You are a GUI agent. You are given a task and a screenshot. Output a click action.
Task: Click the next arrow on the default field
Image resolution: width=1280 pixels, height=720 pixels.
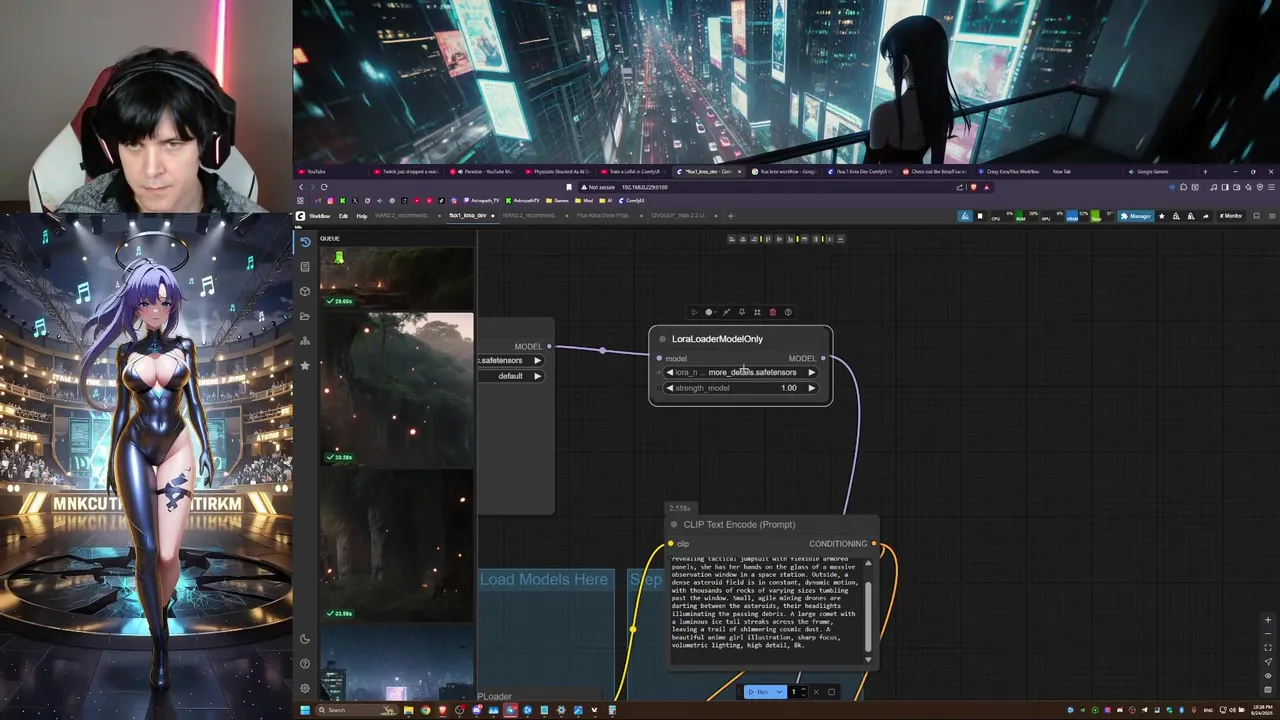tap(537, 376)
